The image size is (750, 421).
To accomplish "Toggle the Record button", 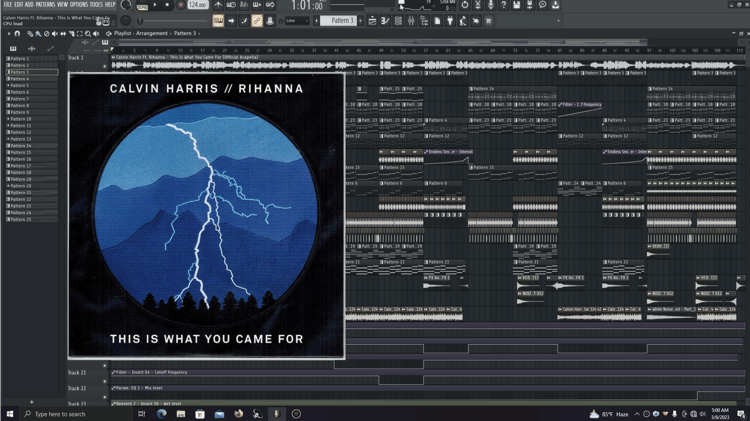I will click(x=181, y=5).
